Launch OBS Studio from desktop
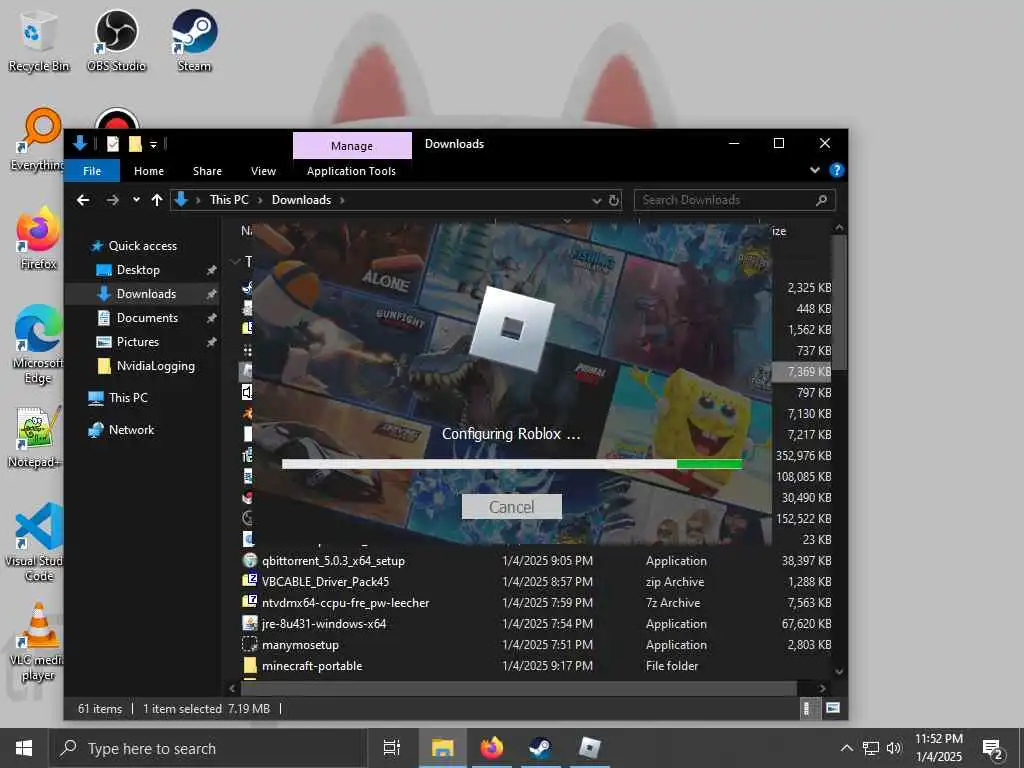Viewport: 1024px width, 768px height. click(116, 40)
